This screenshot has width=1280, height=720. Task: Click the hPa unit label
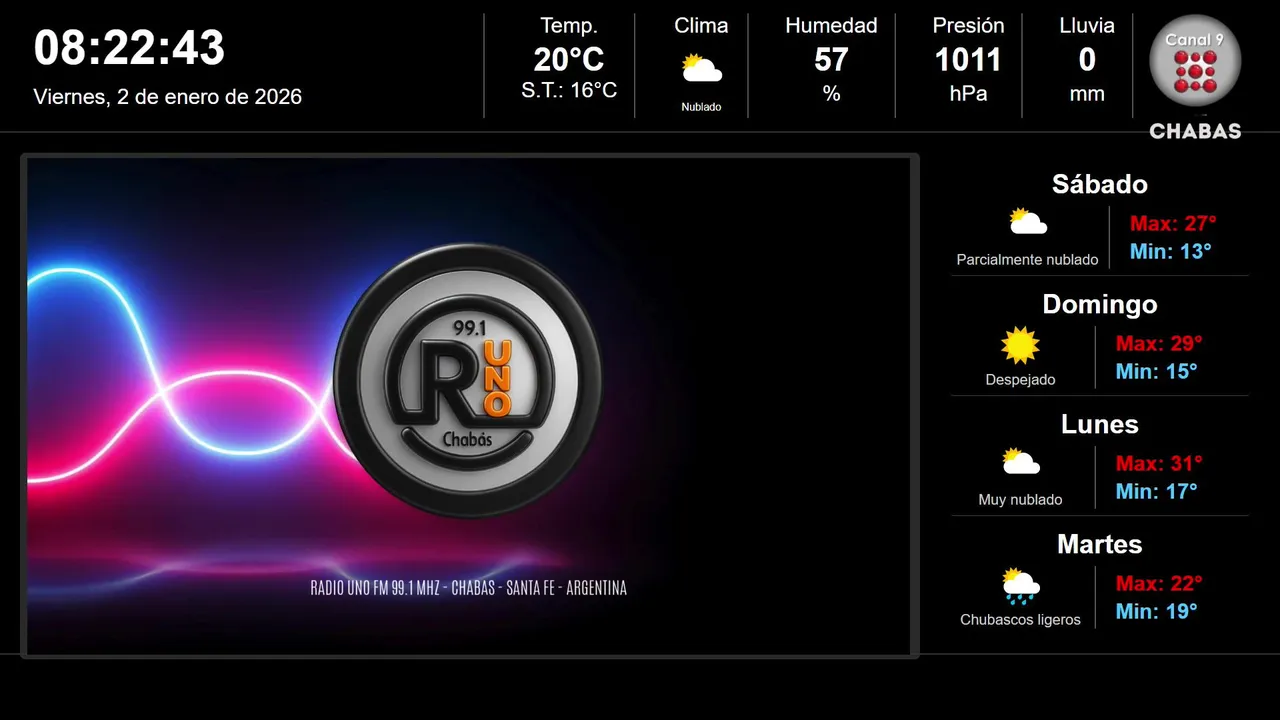pyautogui.click(x=968, y=94)
